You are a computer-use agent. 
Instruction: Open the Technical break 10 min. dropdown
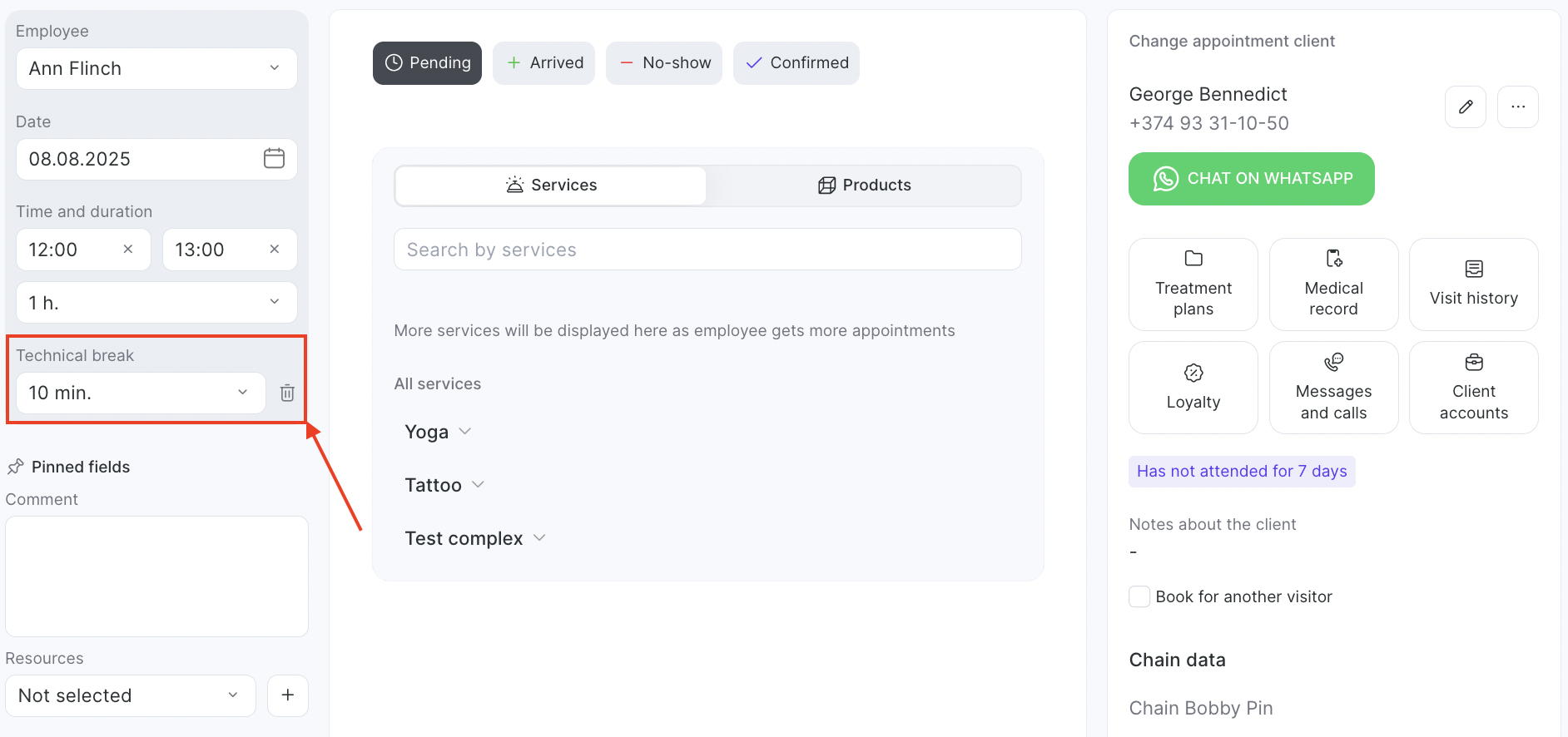(140, 393)
